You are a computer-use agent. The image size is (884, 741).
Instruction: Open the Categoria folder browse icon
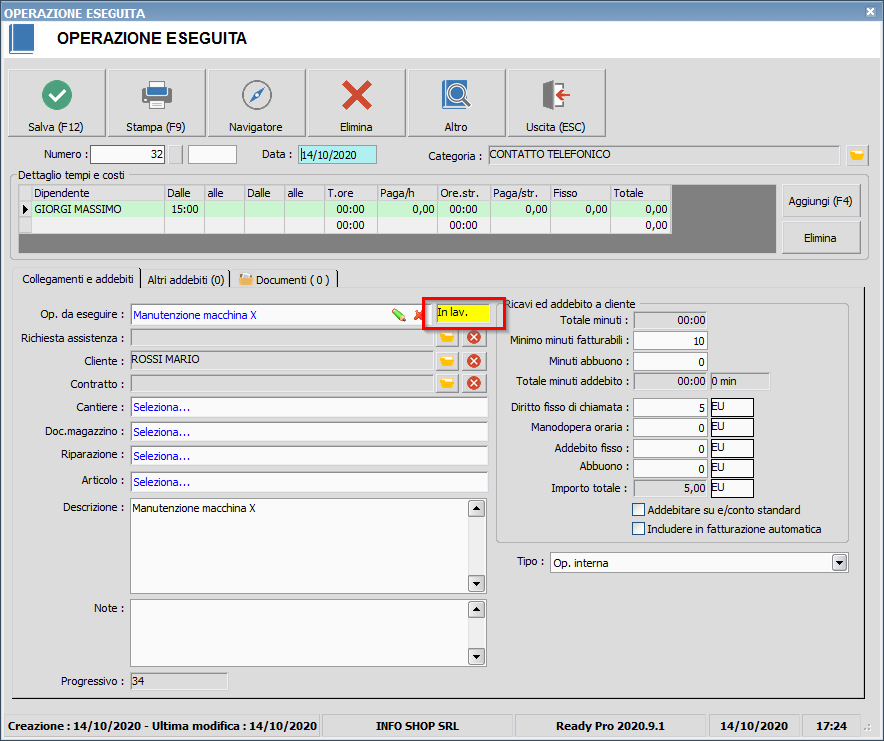tap(857, 155)
